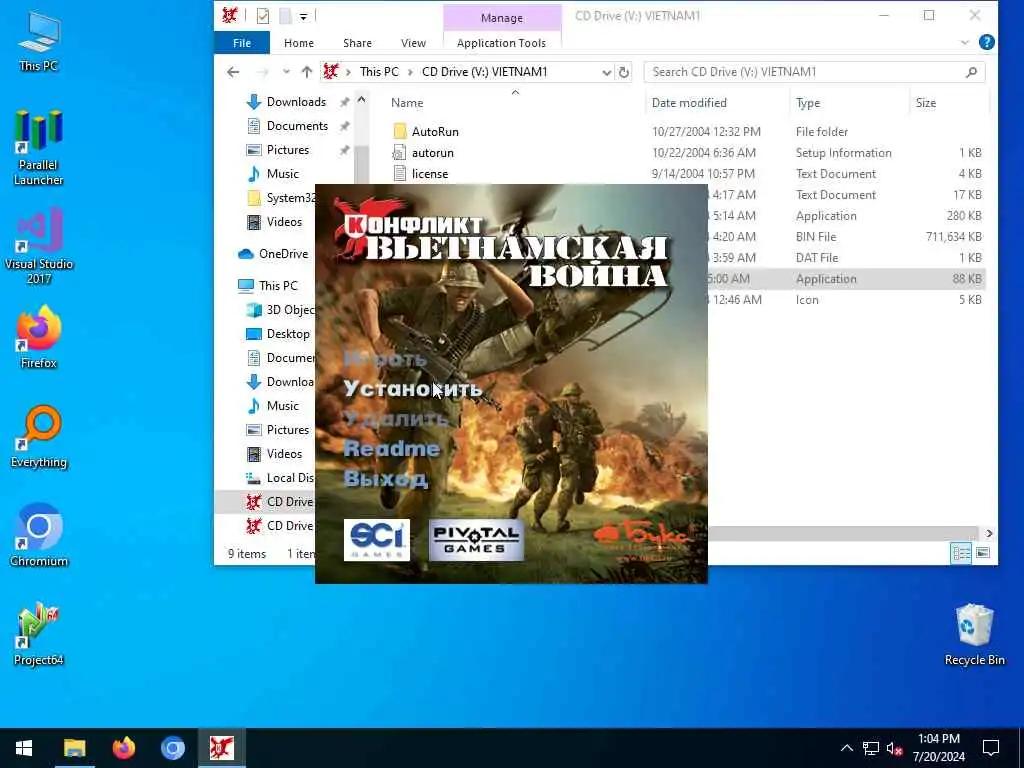1024x768 pixels.
Task: Open Project64 desktop shortcut
Action: click(x=39, y=634)
